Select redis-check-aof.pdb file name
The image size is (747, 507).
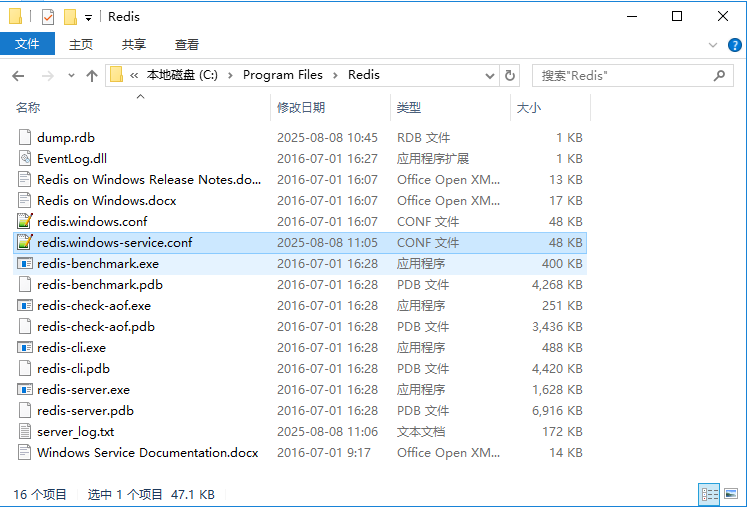[96, 326]
